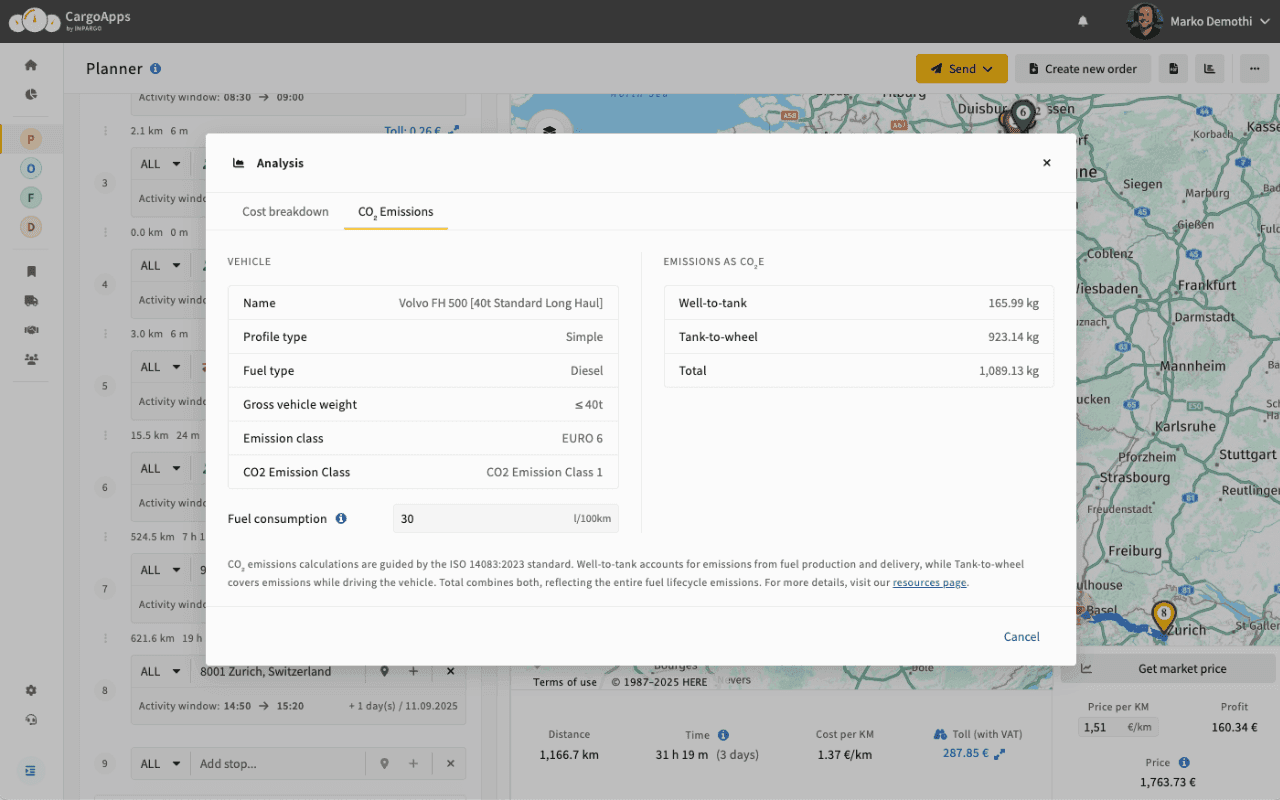The width and height of the screenshot is (1280, 800).
Task: Select the CO2 Emissions tab
Action: coord(395,212)
